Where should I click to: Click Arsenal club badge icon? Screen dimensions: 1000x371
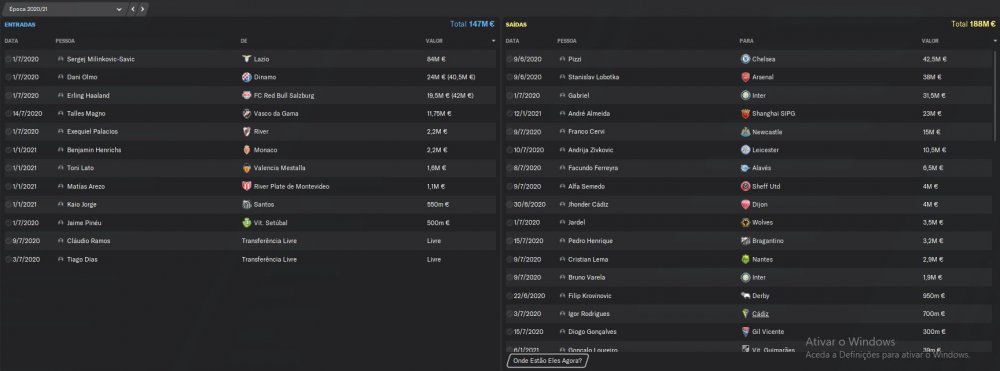coord(745,77)
